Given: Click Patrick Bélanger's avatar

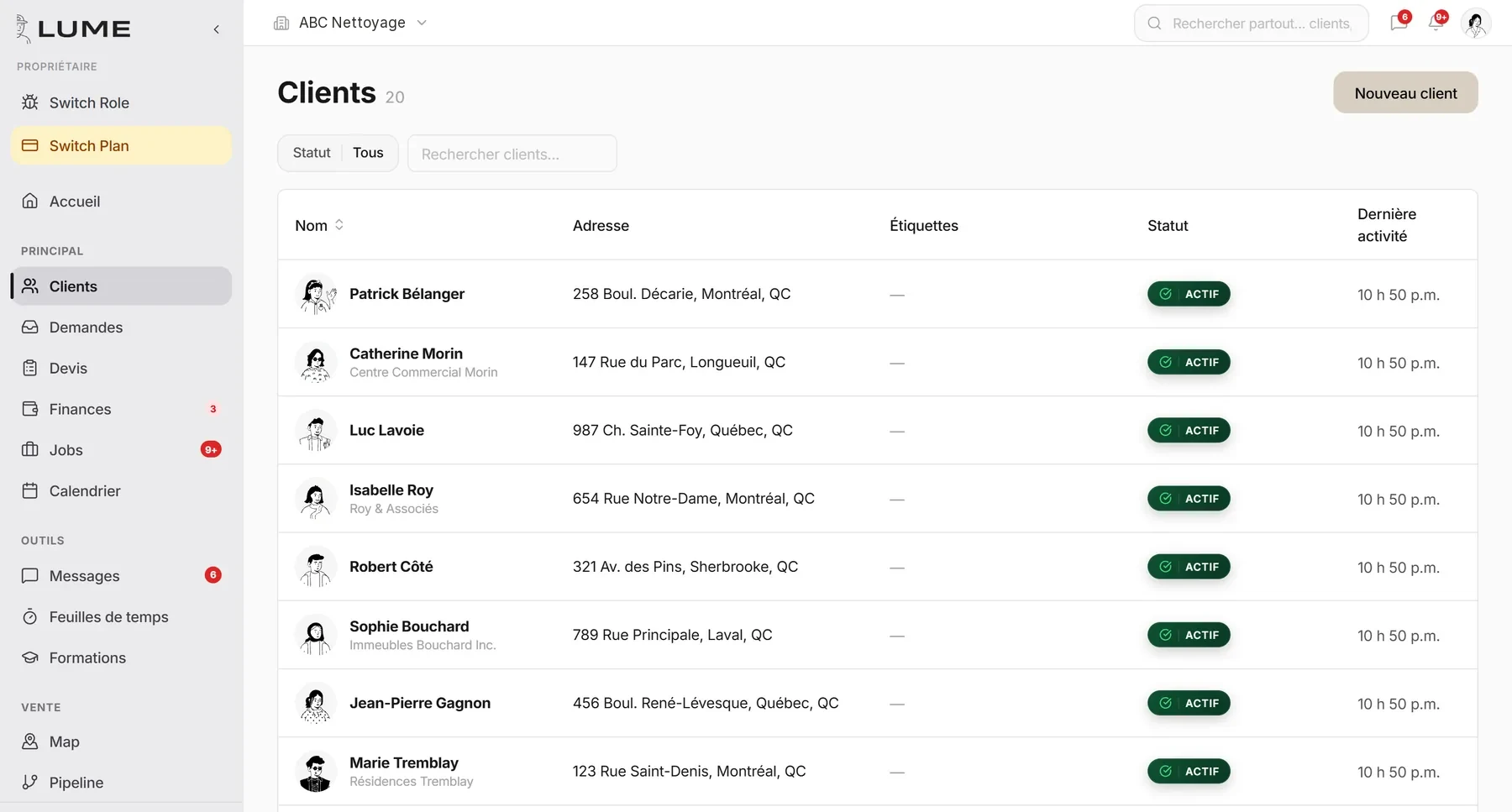Looking at the screenshot, I should (316, 294).
